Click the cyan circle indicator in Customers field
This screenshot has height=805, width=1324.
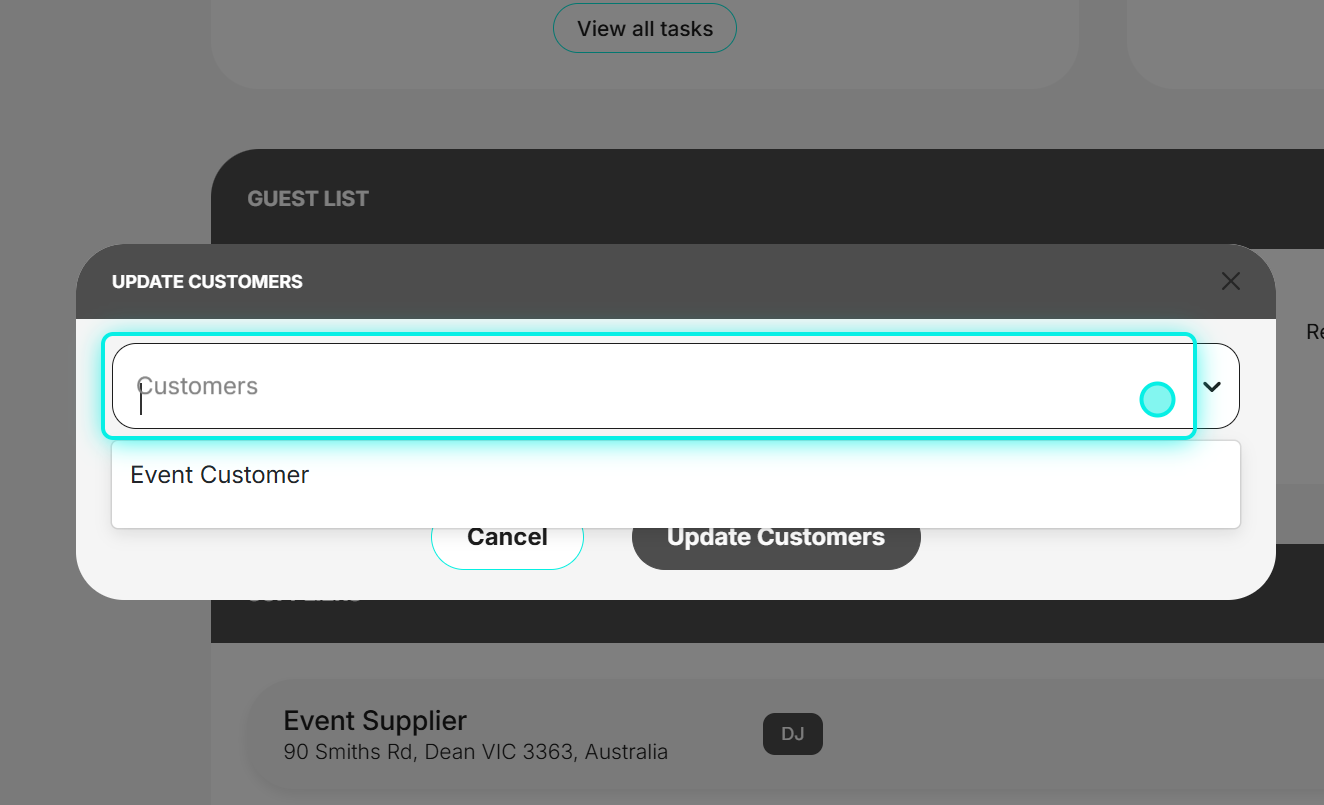[x=1157, y=399]
